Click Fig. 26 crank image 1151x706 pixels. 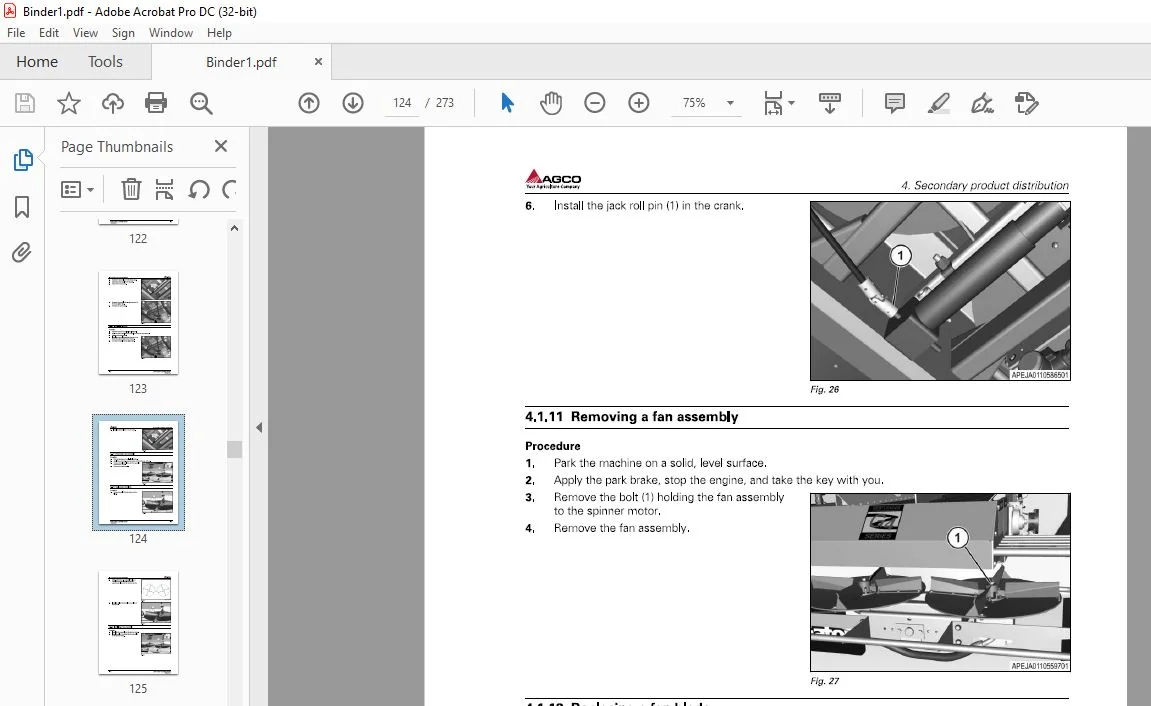coord(940,291)
